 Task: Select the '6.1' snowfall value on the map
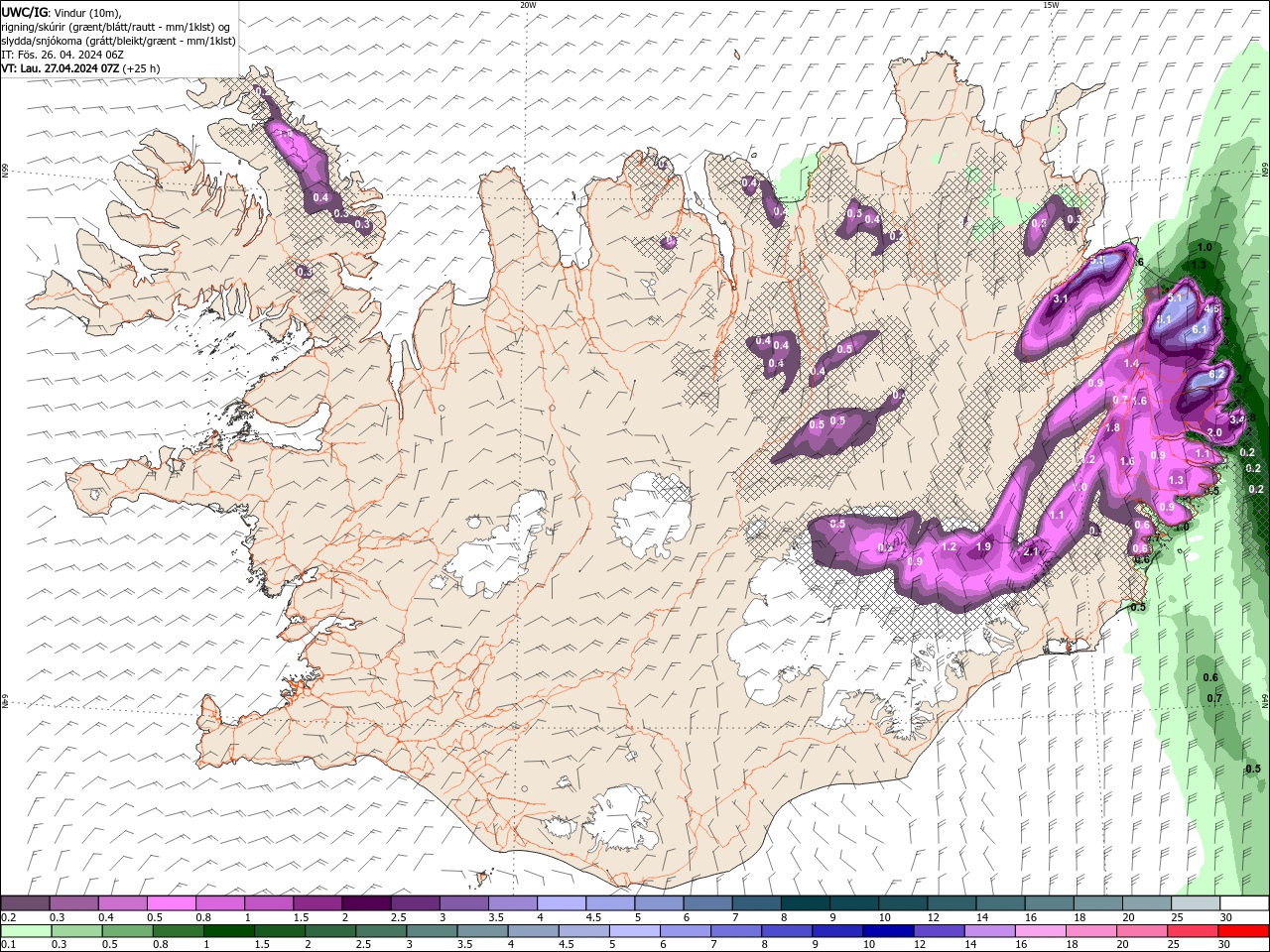tap(1199, 329)
